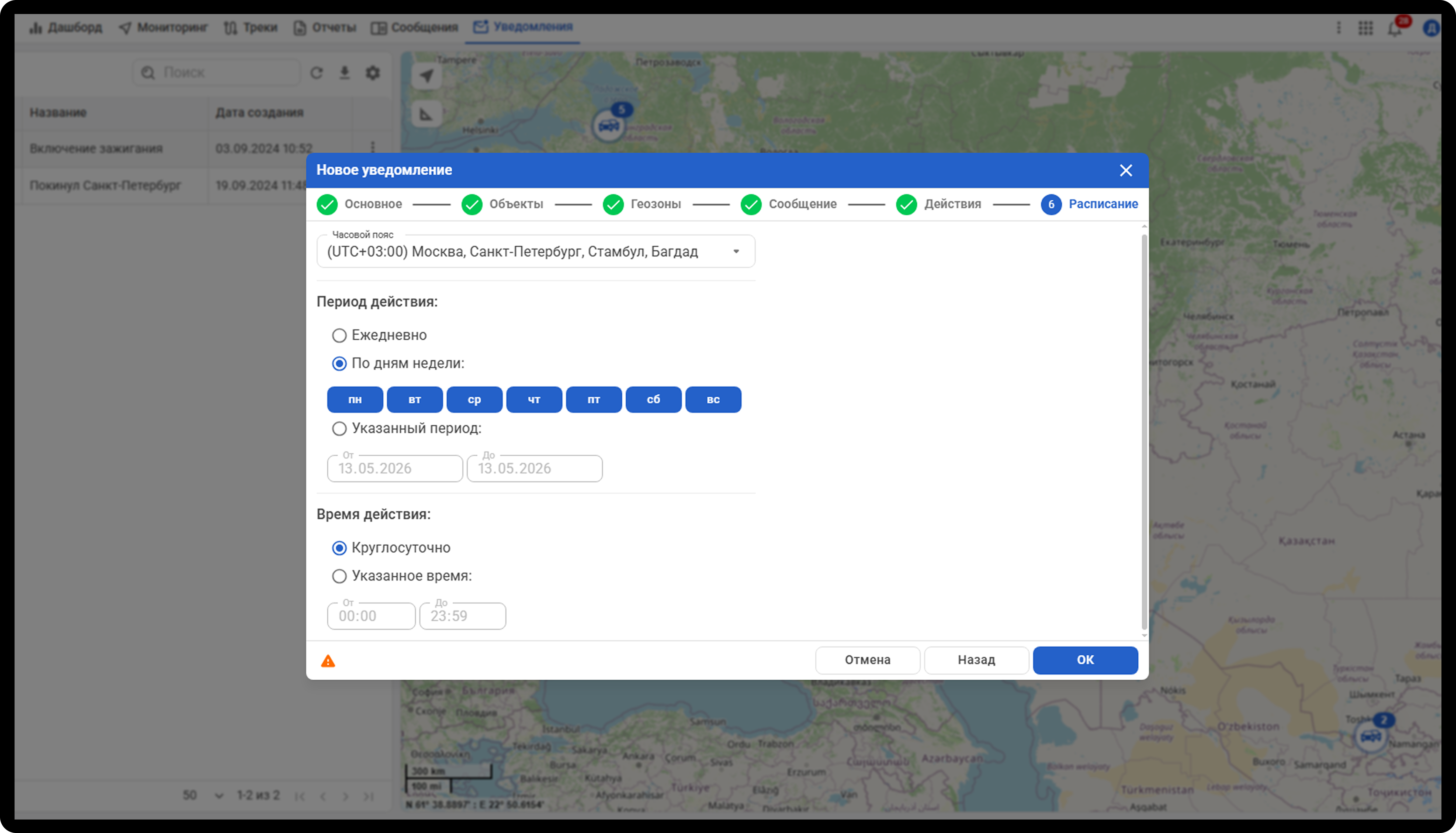Image resolution: width=1456 pixels, height=833 pixels.
Task: Click the Отмена button
Action: pyautogui.click(x=868, y=660)
